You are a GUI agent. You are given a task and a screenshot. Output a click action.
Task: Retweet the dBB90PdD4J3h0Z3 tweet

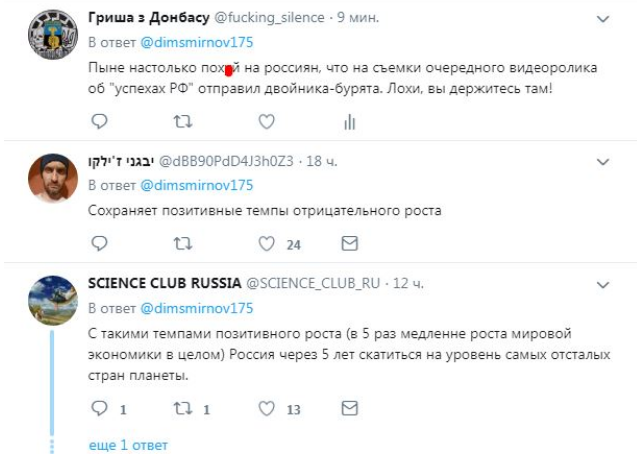(183, 243)
